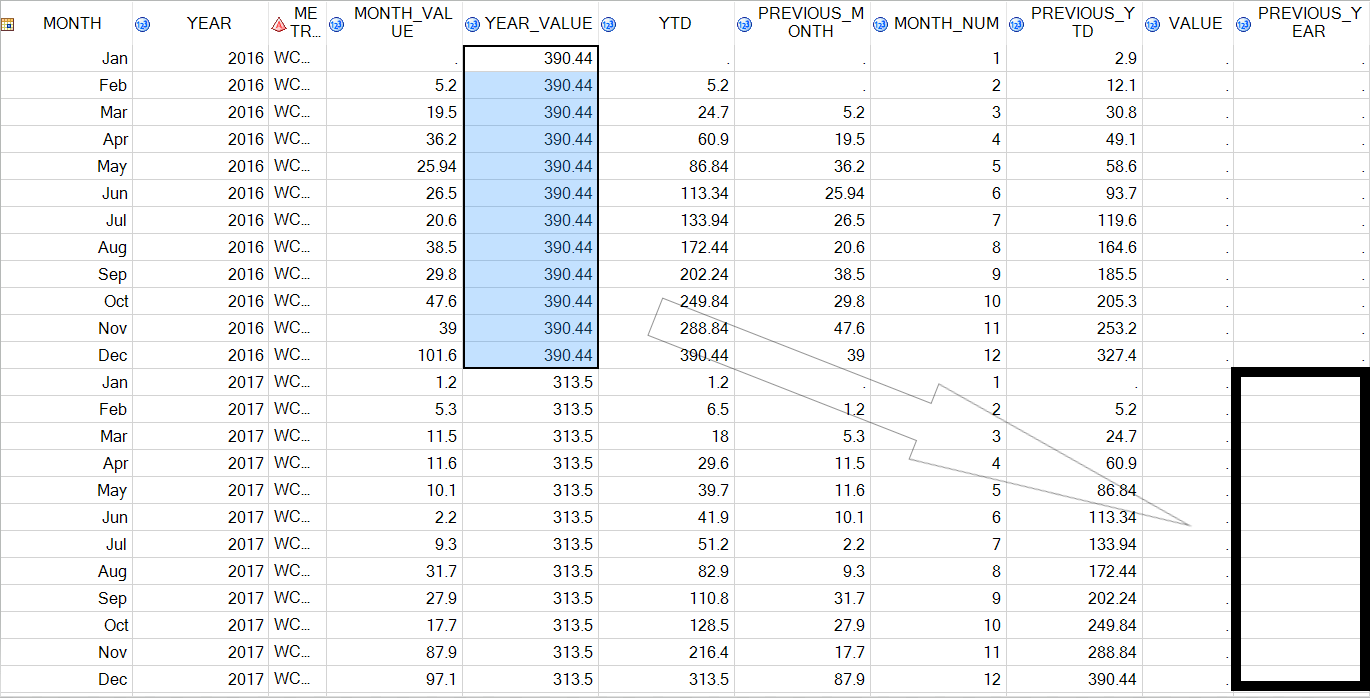Sort by clicking the YTD column header
Viewport: 1370px width, 698px height.
pos(675,23)
